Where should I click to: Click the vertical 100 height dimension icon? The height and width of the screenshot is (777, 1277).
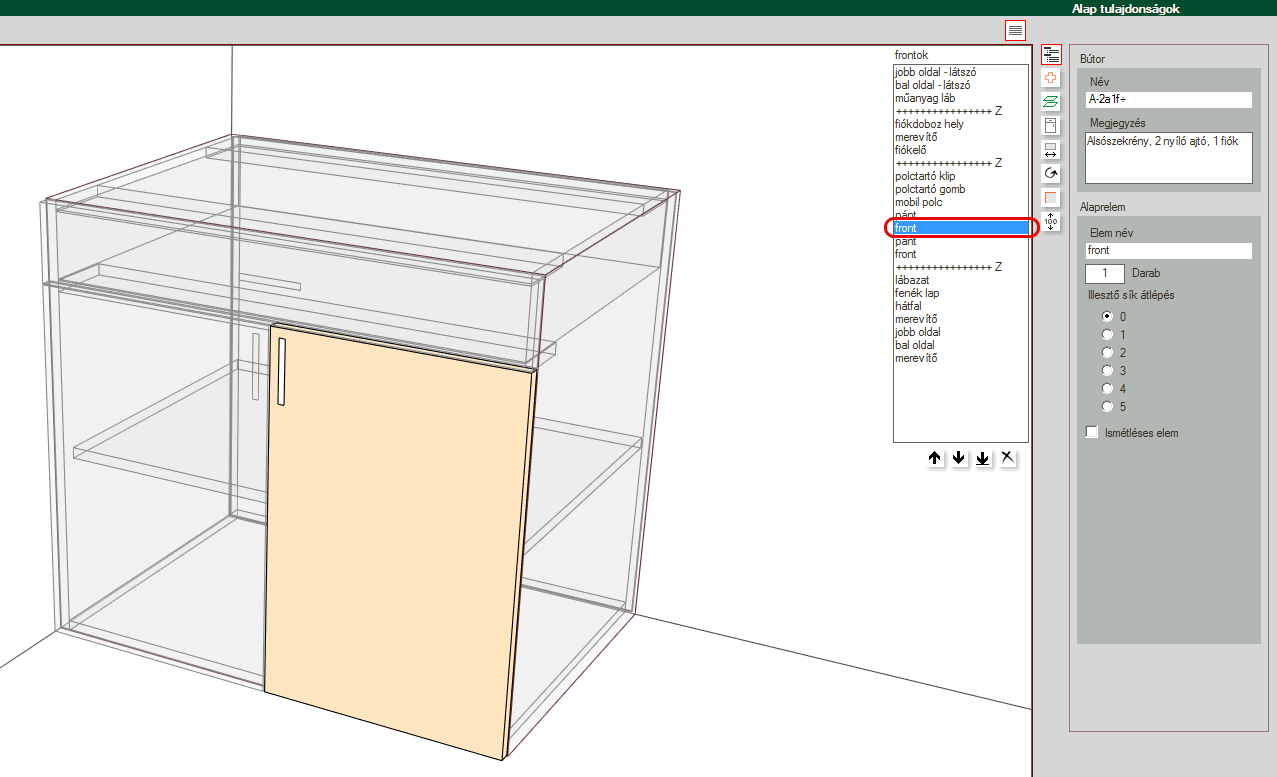(1051, 221)
